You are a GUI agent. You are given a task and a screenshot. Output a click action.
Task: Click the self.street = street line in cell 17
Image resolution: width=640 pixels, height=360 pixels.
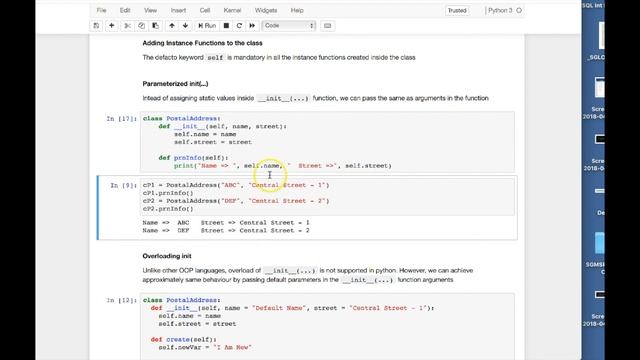point(213,142)
